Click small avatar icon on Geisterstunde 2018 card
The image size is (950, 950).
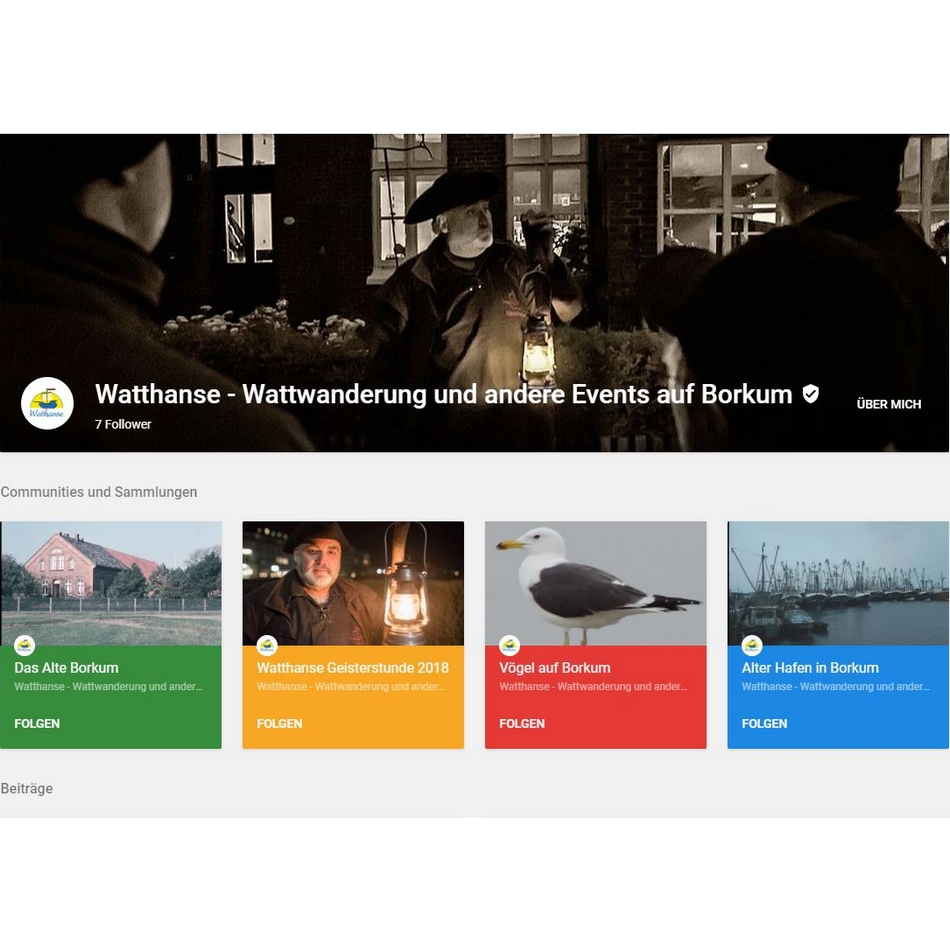click(x=267, y=645)
